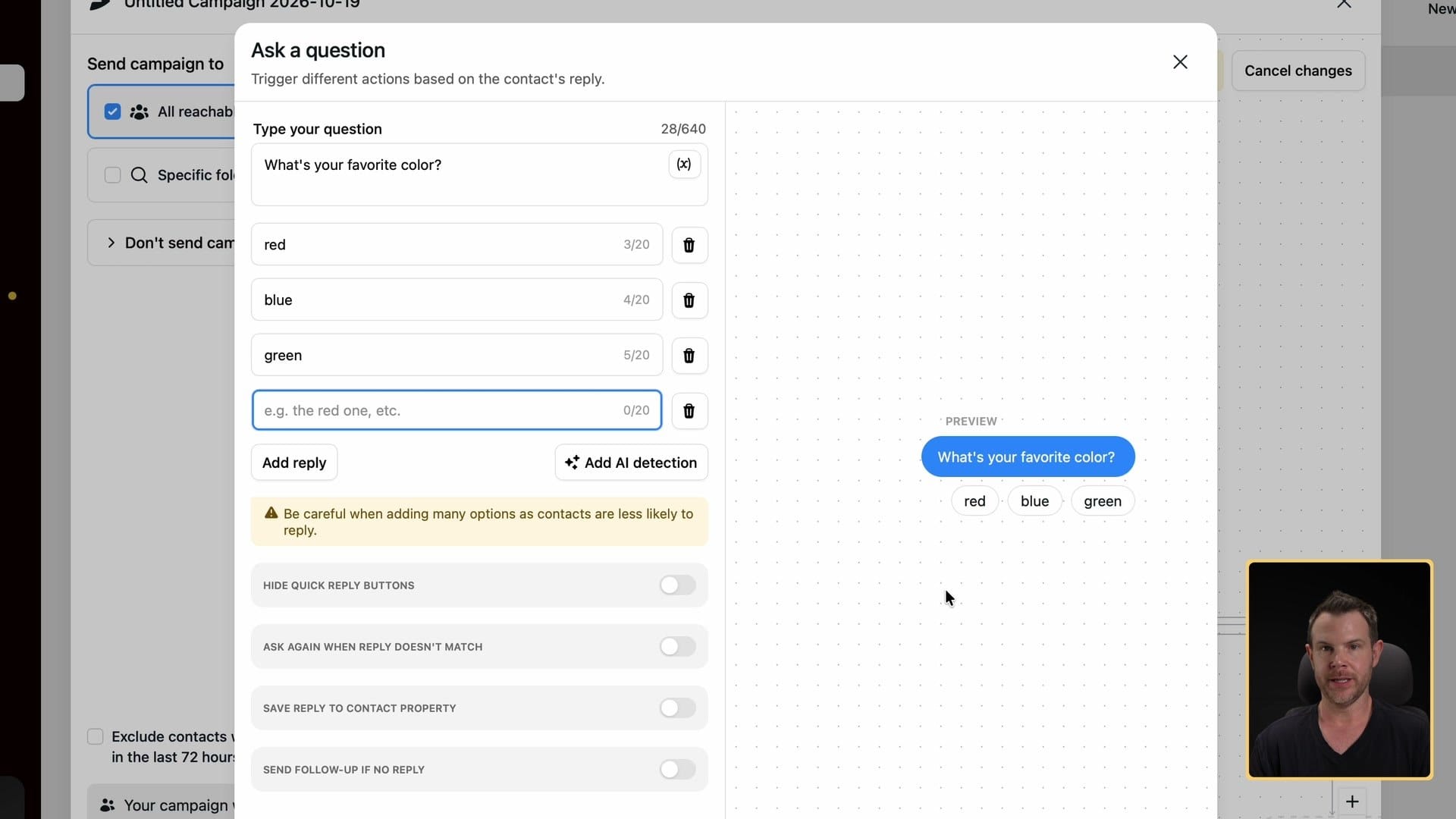Click the Add reply button
Viewport: 1456px width, 819px height.
point(294,463)
